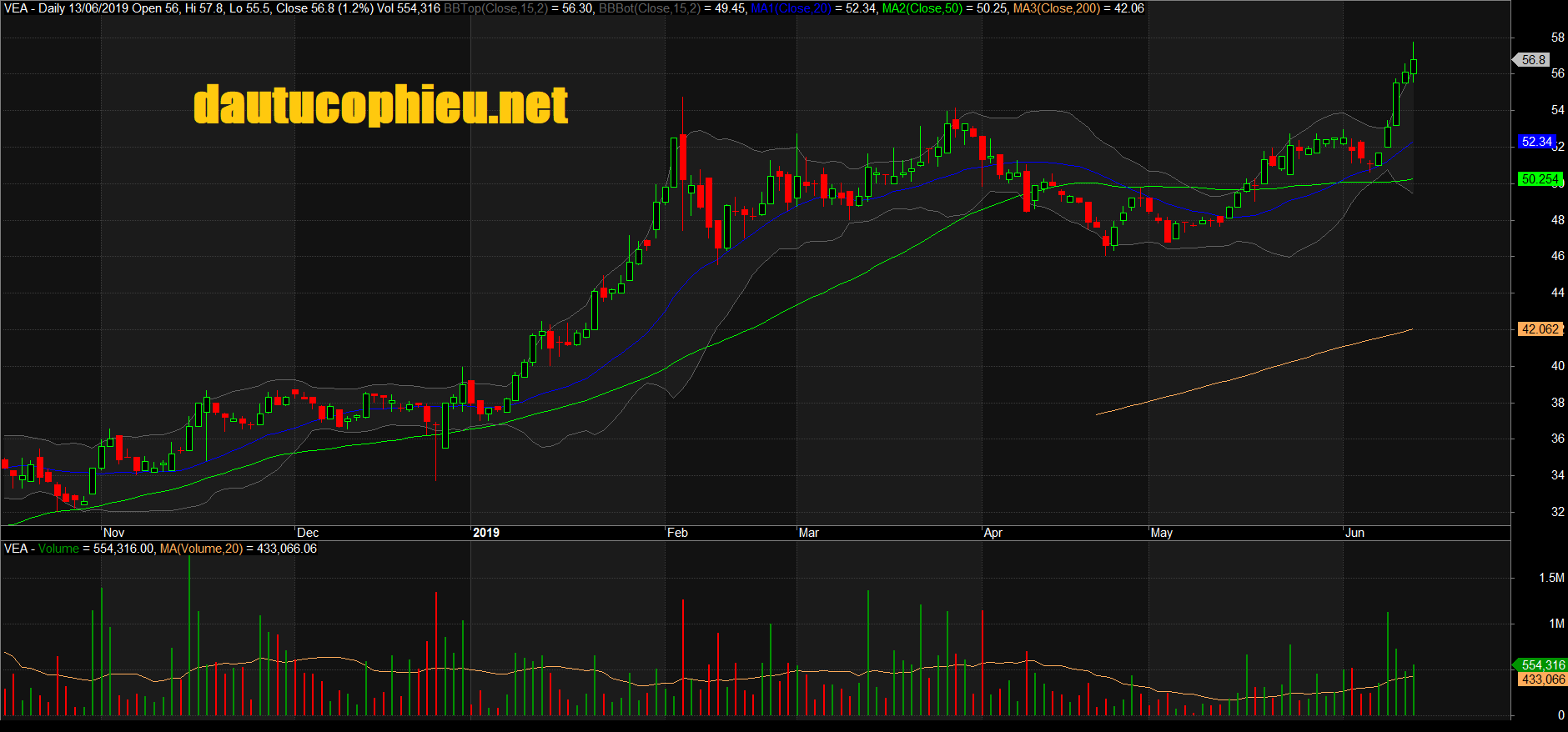
Task: Select the BBBot(Close,15,2) indicator label
Action: click(x=650, y=8)
